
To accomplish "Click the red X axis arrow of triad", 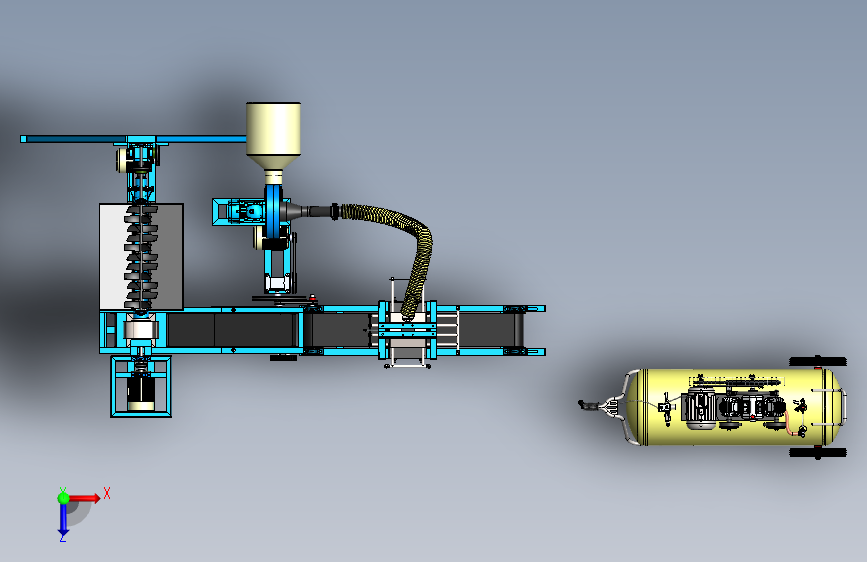I will coord(85,498).
